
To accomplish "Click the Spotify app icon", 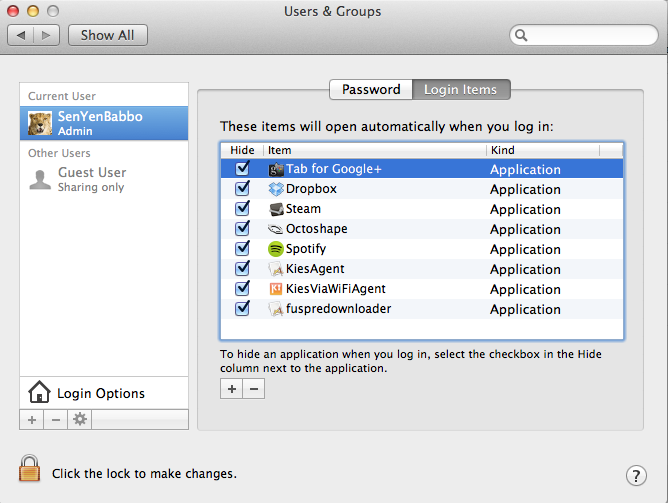I will point(276,249).
